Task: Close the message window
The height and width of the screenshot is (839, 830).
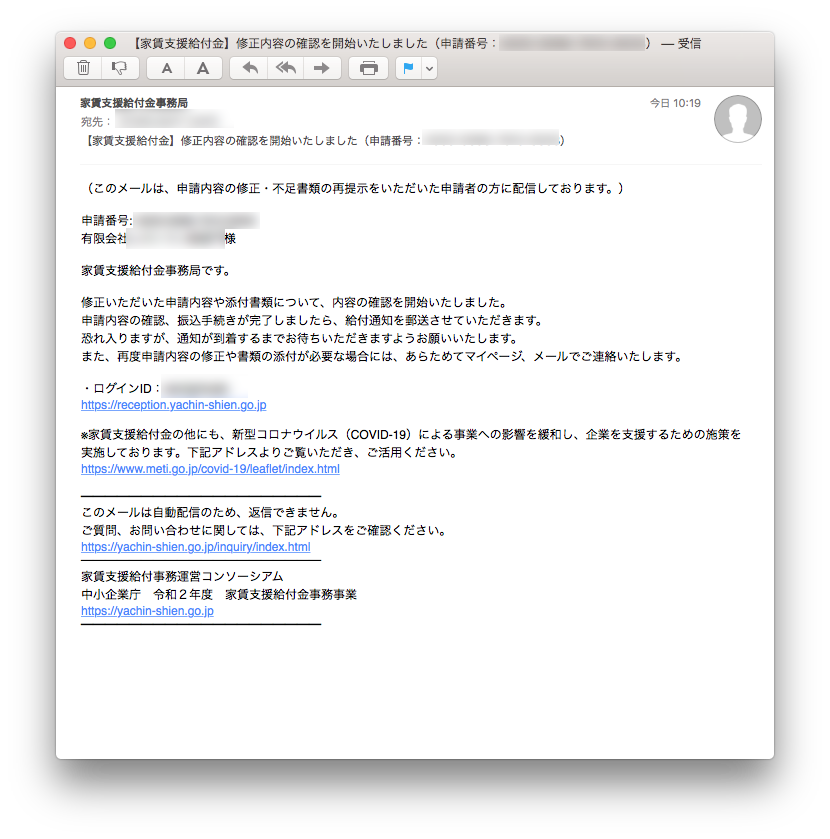Action: coord(70,43)
